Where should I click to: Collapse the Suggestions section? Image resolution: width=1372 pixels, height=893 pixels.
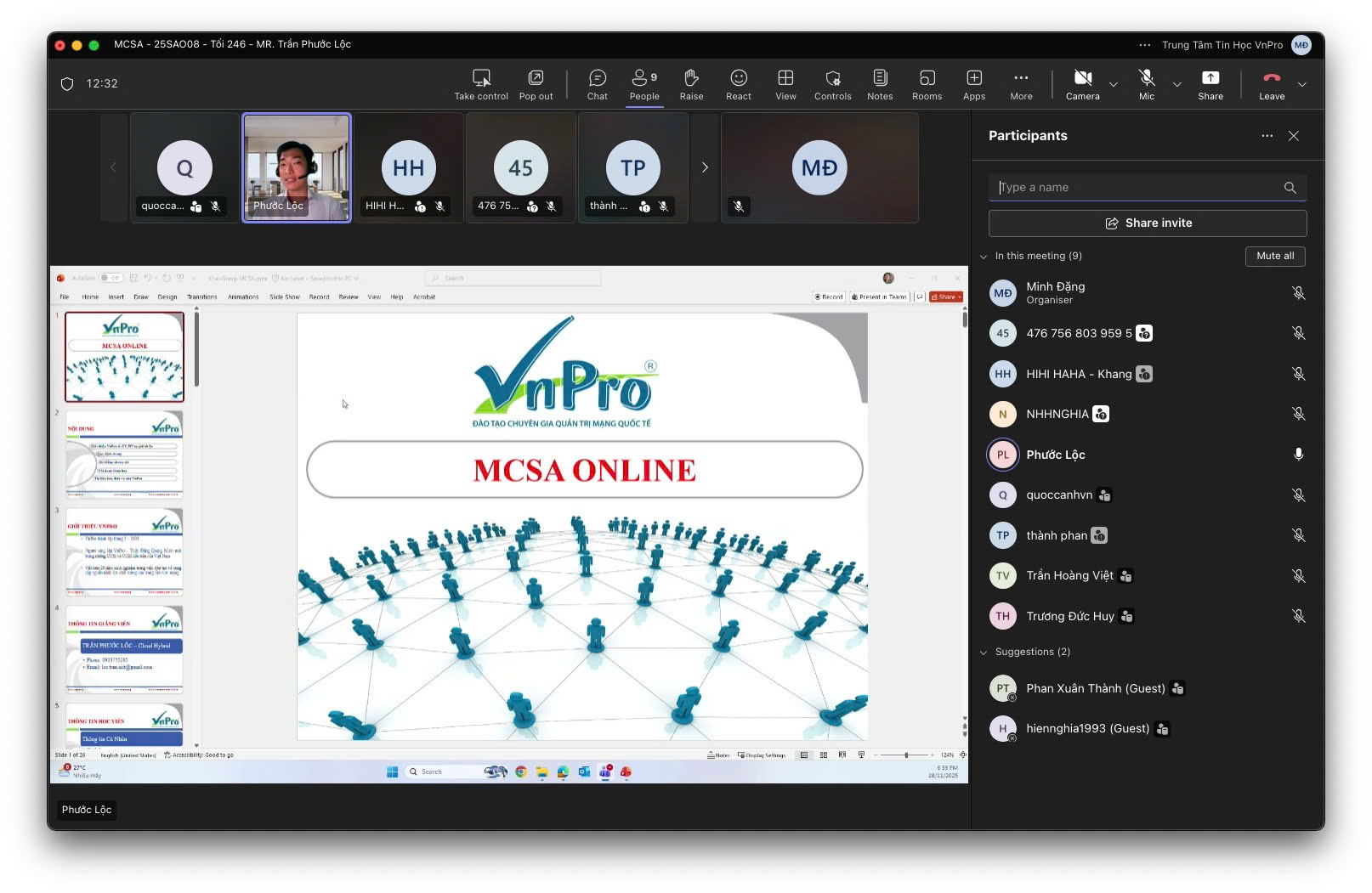click(984, 653)
